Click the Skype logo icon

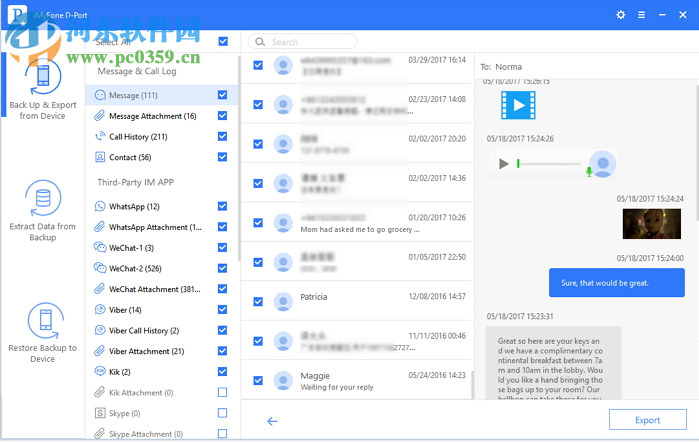tap(100, 413)
